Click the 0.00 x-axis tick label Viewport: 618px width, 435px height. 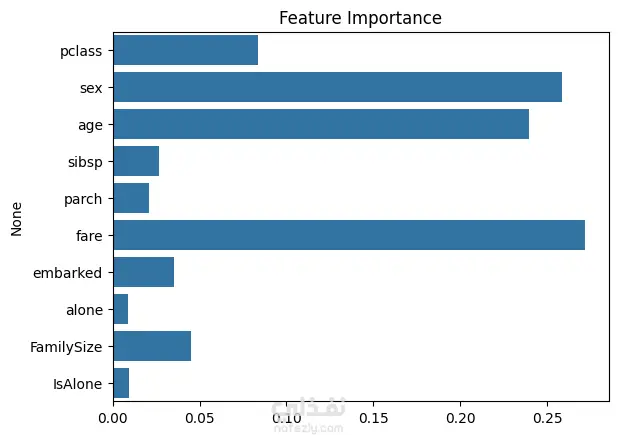point(113,413)
